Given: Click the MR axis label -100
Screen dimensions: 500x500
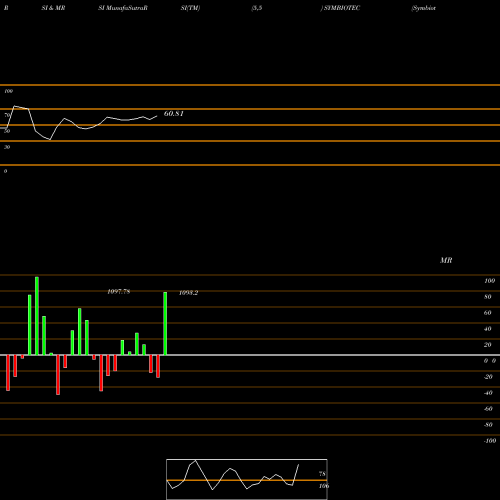Looking at the screenshot, I should (490, 441).
